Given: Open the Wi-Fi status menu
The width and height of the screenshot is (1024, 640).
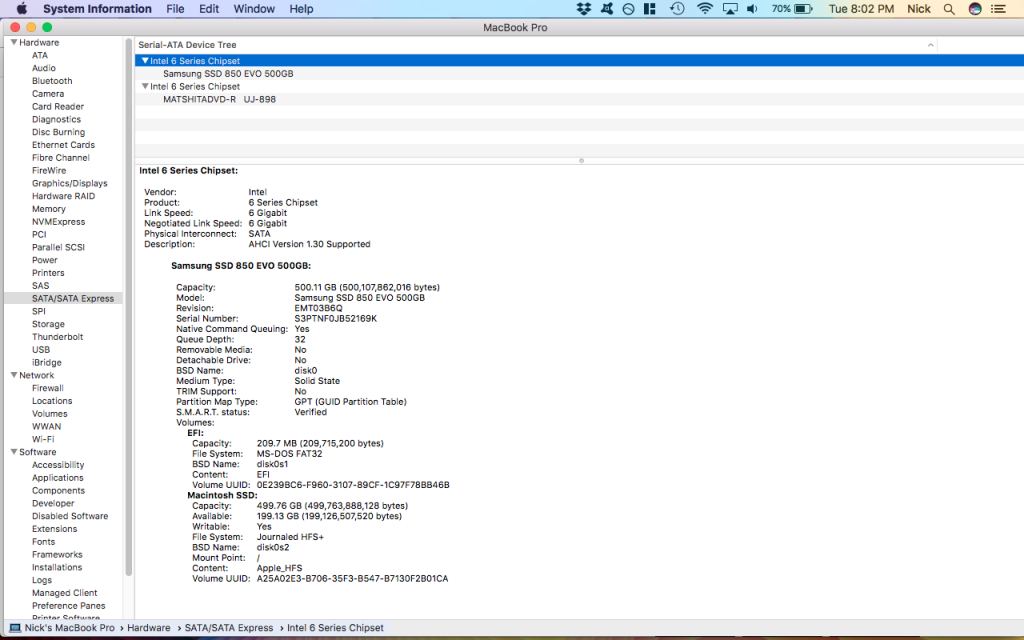Looking at the screenshot, I should (705, 8).
